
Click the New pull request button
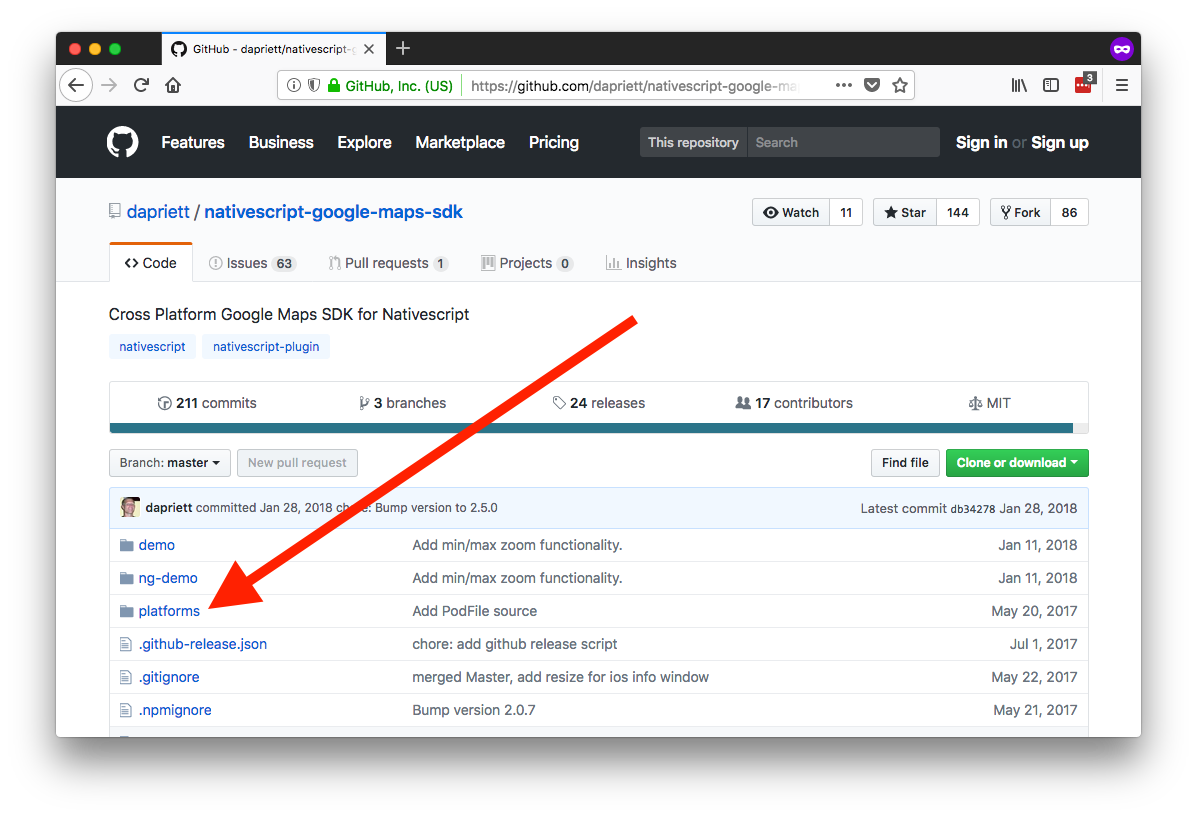pyautogui.click(x=297, y=463)
